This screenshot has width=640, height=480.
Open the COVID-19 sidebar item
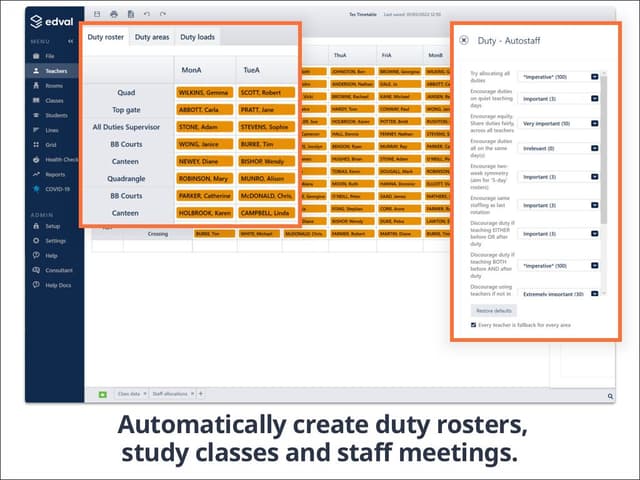coord(54,188)
